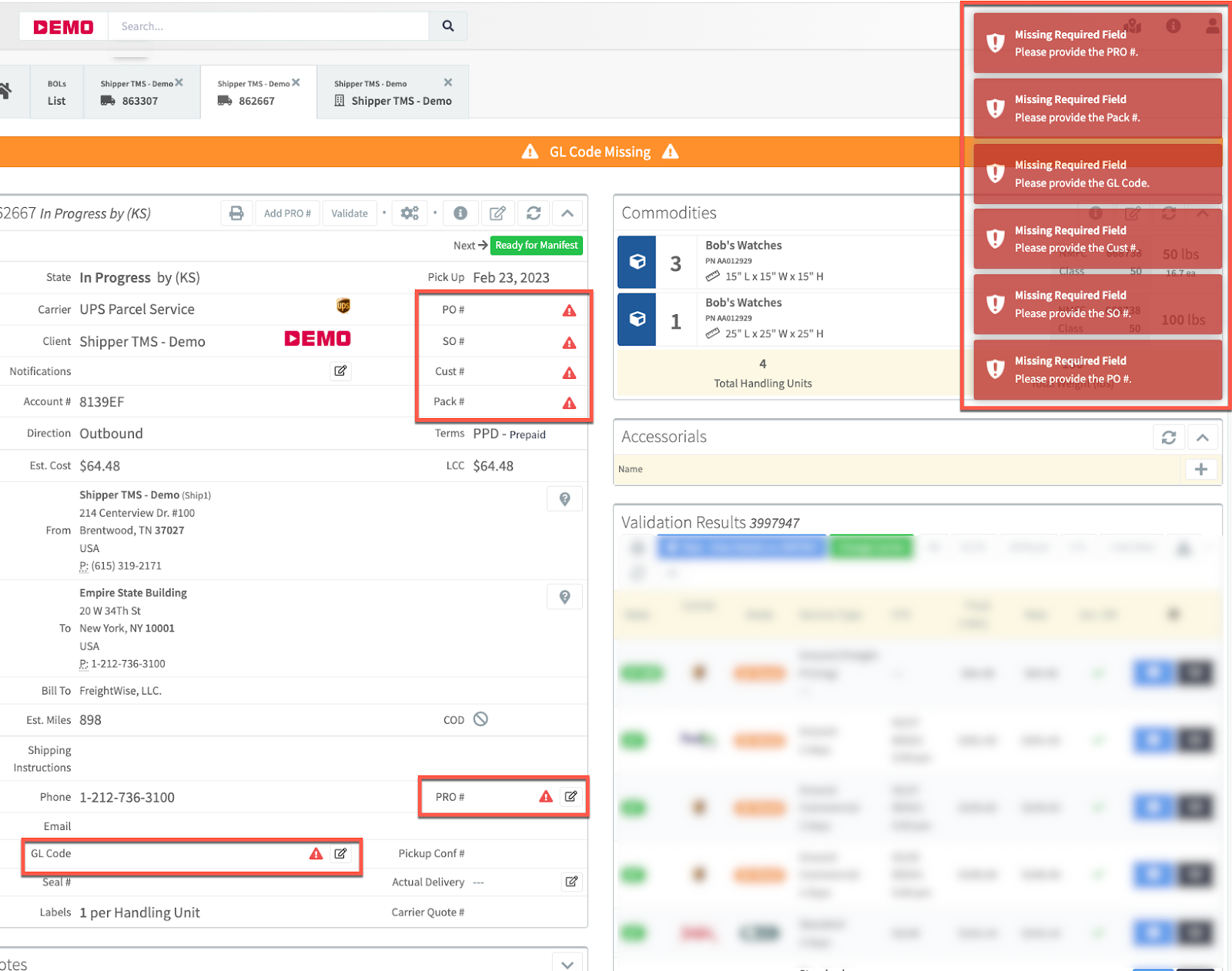Click the direction value 'Outbound'
This screenshot has height=971, width=1232.
111,434
